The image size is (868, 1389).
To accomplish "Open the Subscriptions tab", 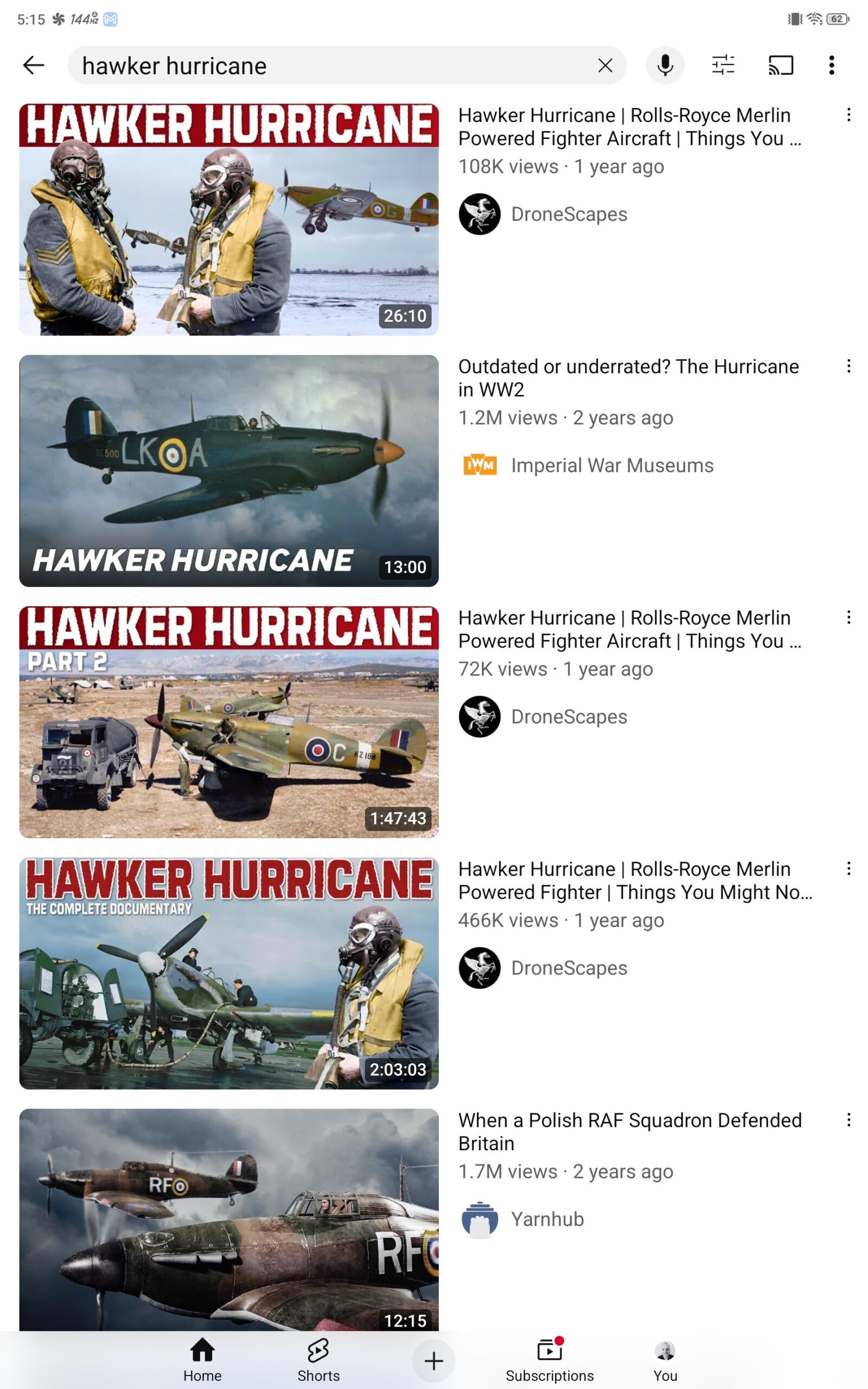I will coord(550,1360).
